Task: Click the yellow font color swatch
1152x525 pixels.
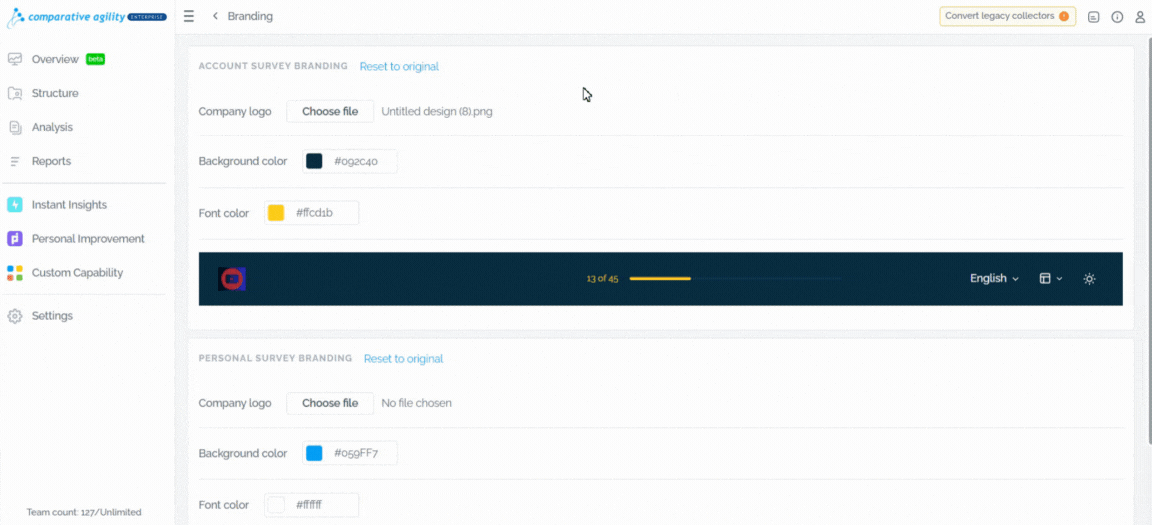Action: 276,213
